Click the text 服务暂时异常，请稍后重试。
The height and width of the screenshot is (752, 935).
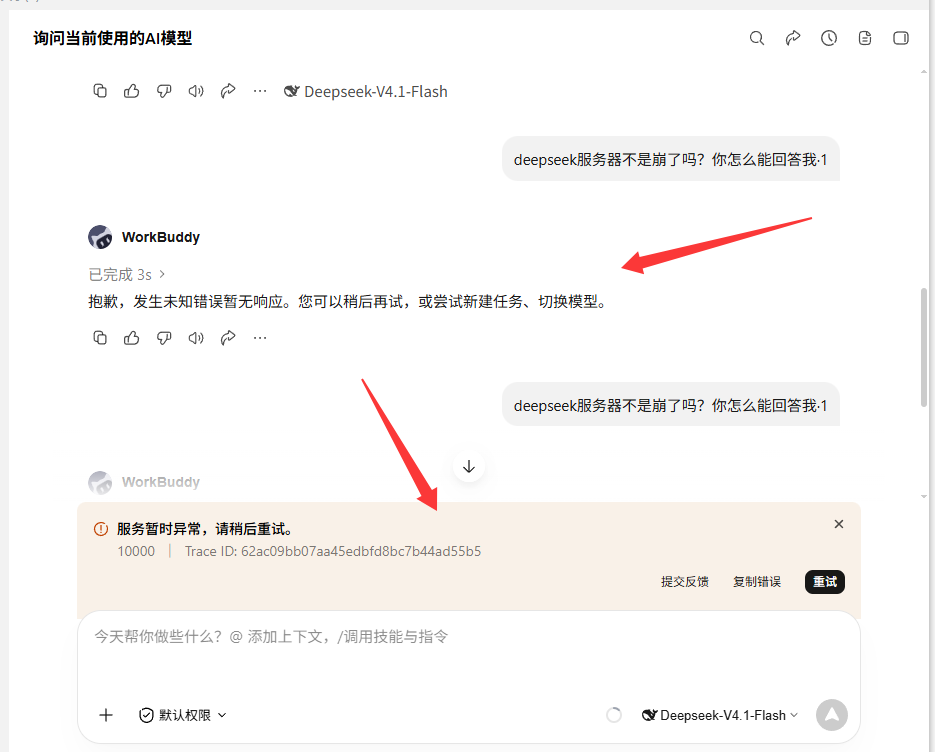click(205, 529)
